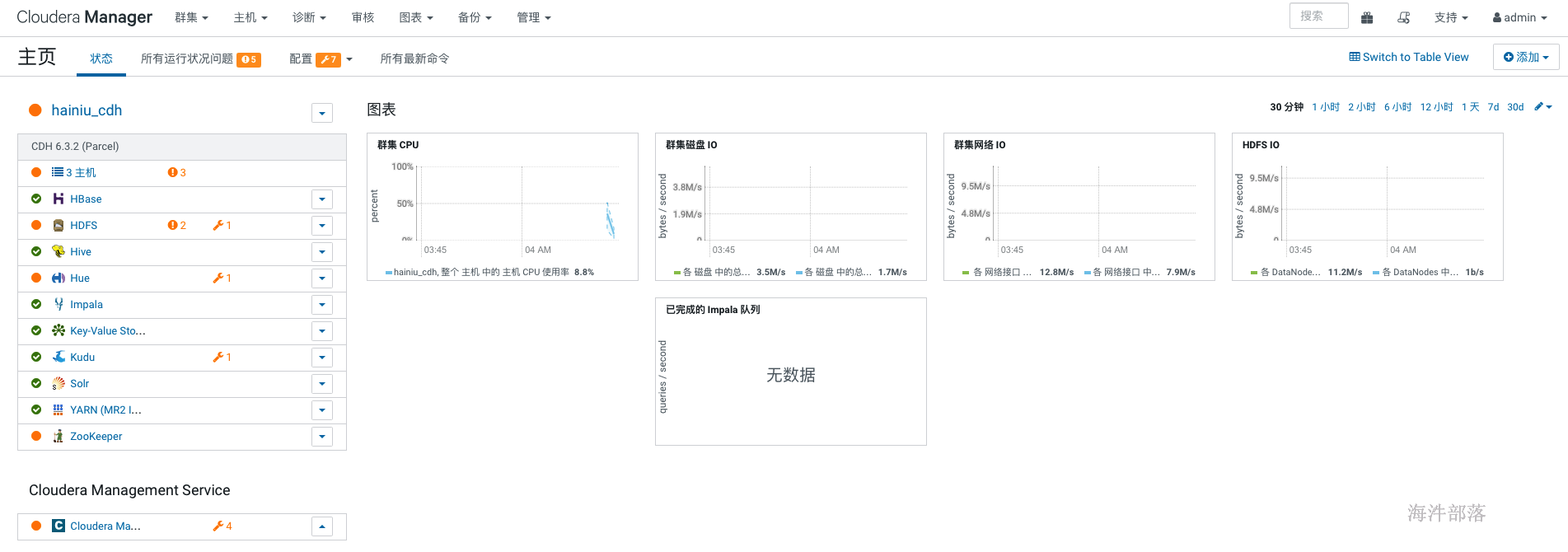Click the HBase service icon

pyautogui.click(x=59, y=199)
